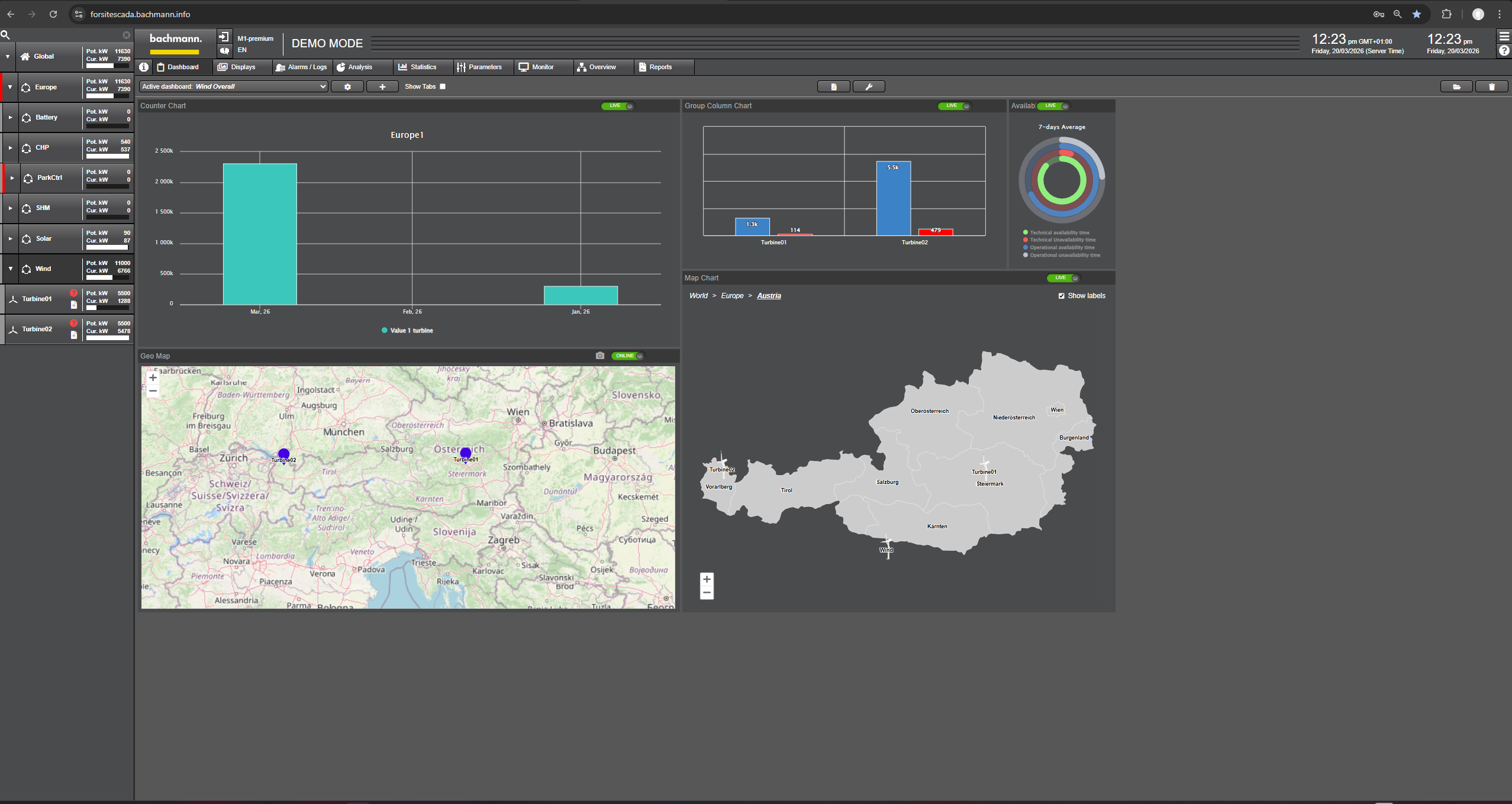
Task: Add a new dashboard with plus button
Action: pyautogui.click(x=382, y=87)
